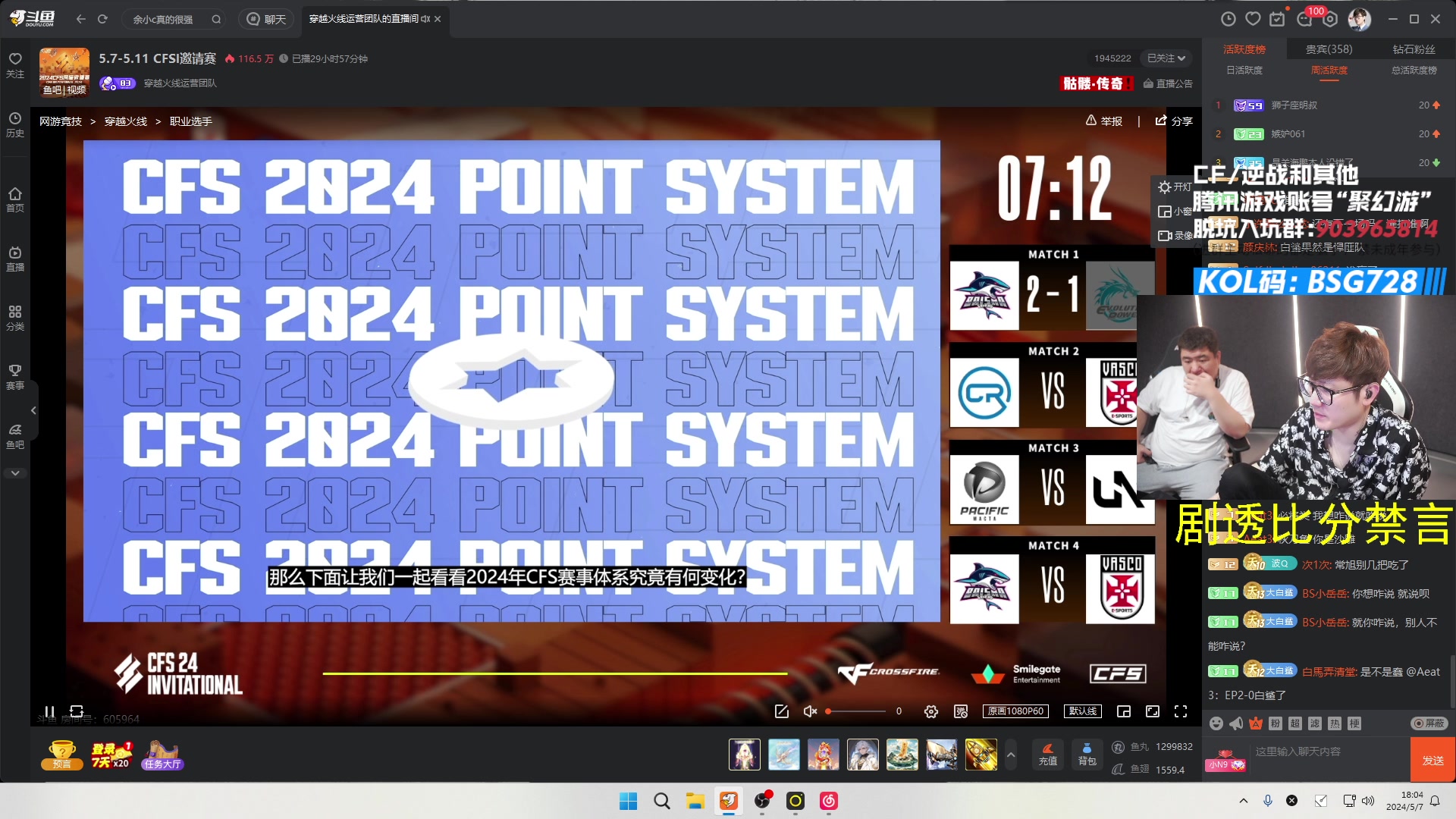Screen dimensions: 1456x819
Task: Open 关注 in the left sidebar
Action: tap(15, 65)
